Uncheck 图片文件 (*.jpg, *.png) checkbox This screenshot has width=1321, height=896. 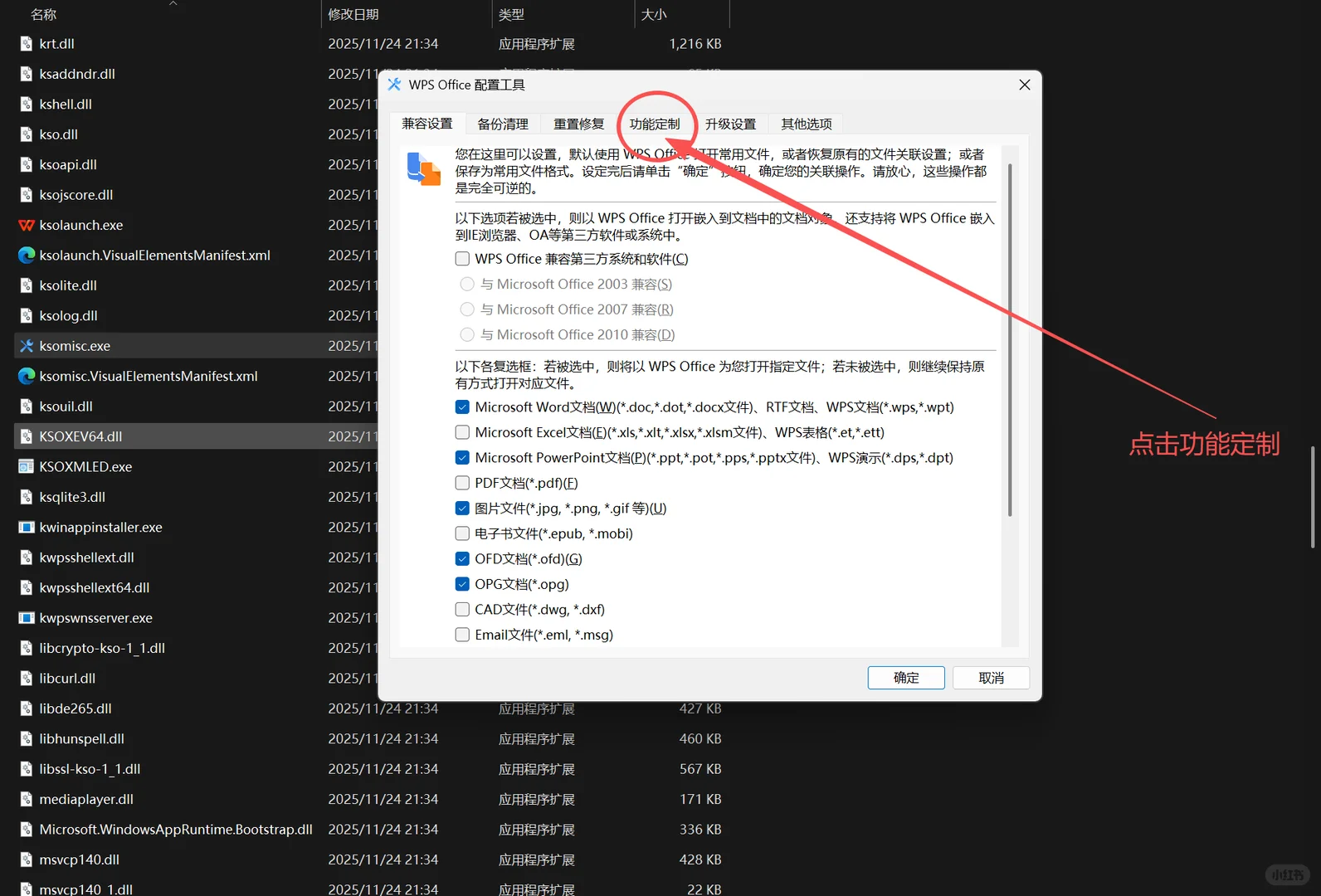462,509
